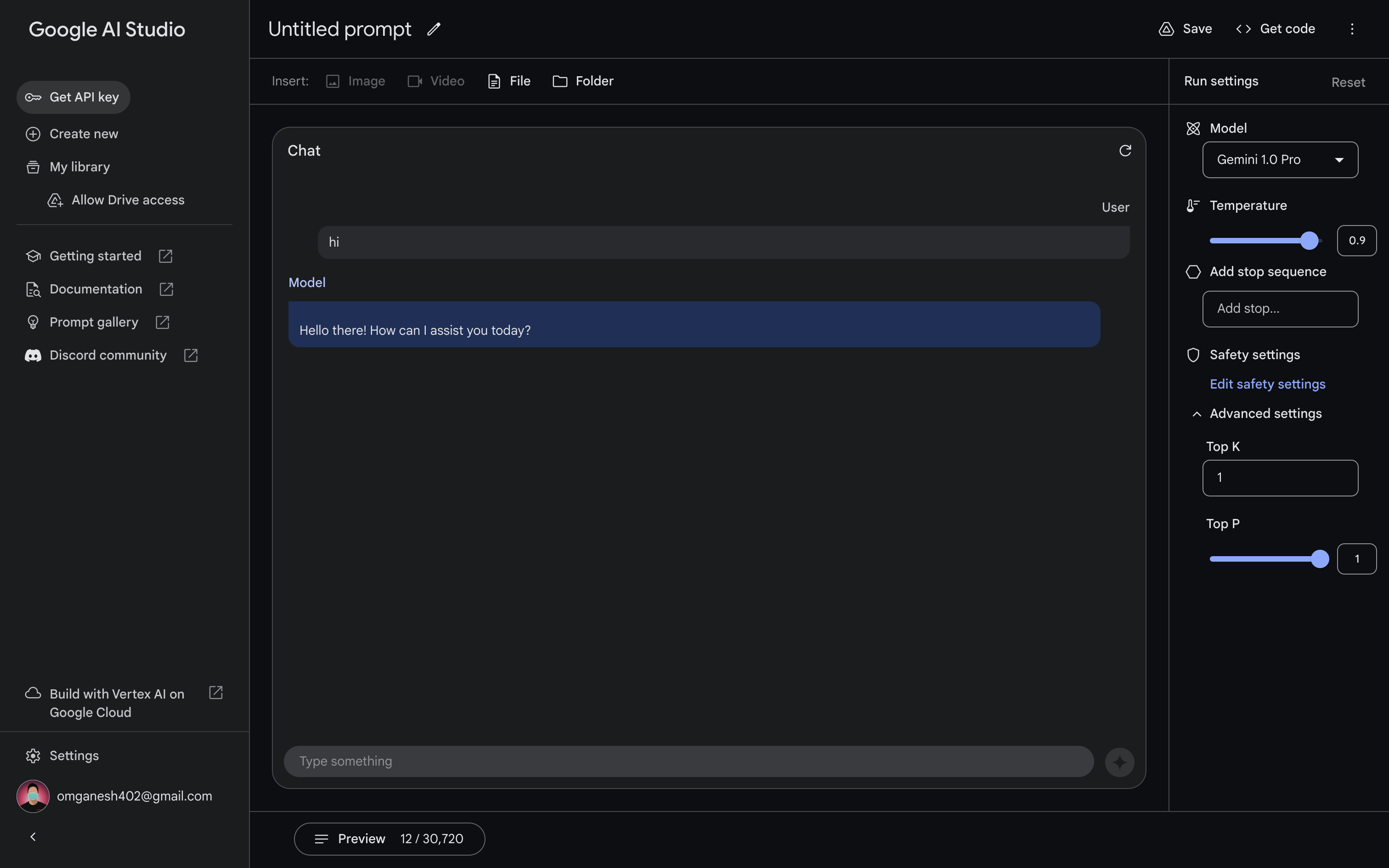Insert an Image into prompt

tap(355, 81)
